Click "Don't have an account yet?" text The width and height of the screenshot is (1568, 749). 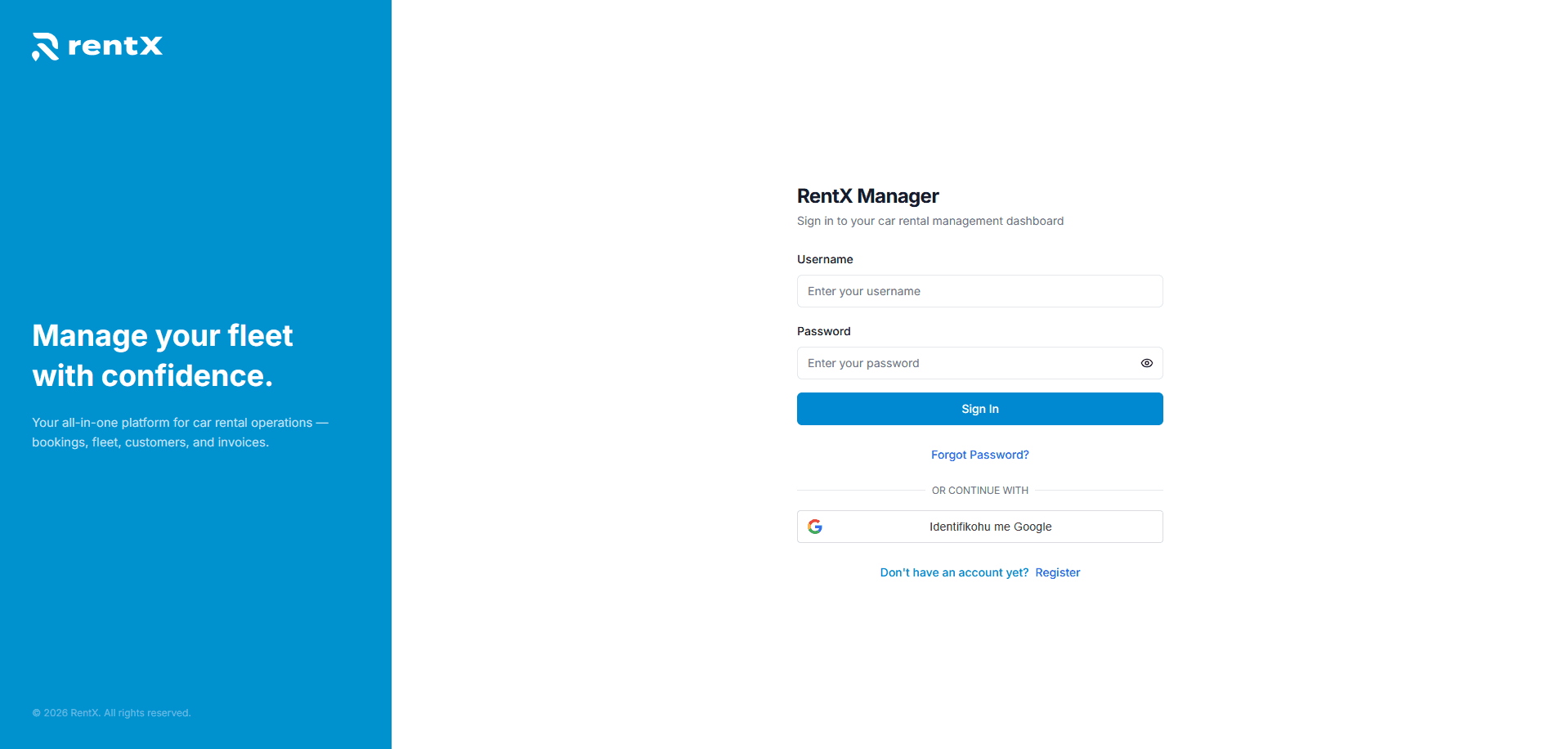(954, 572)
